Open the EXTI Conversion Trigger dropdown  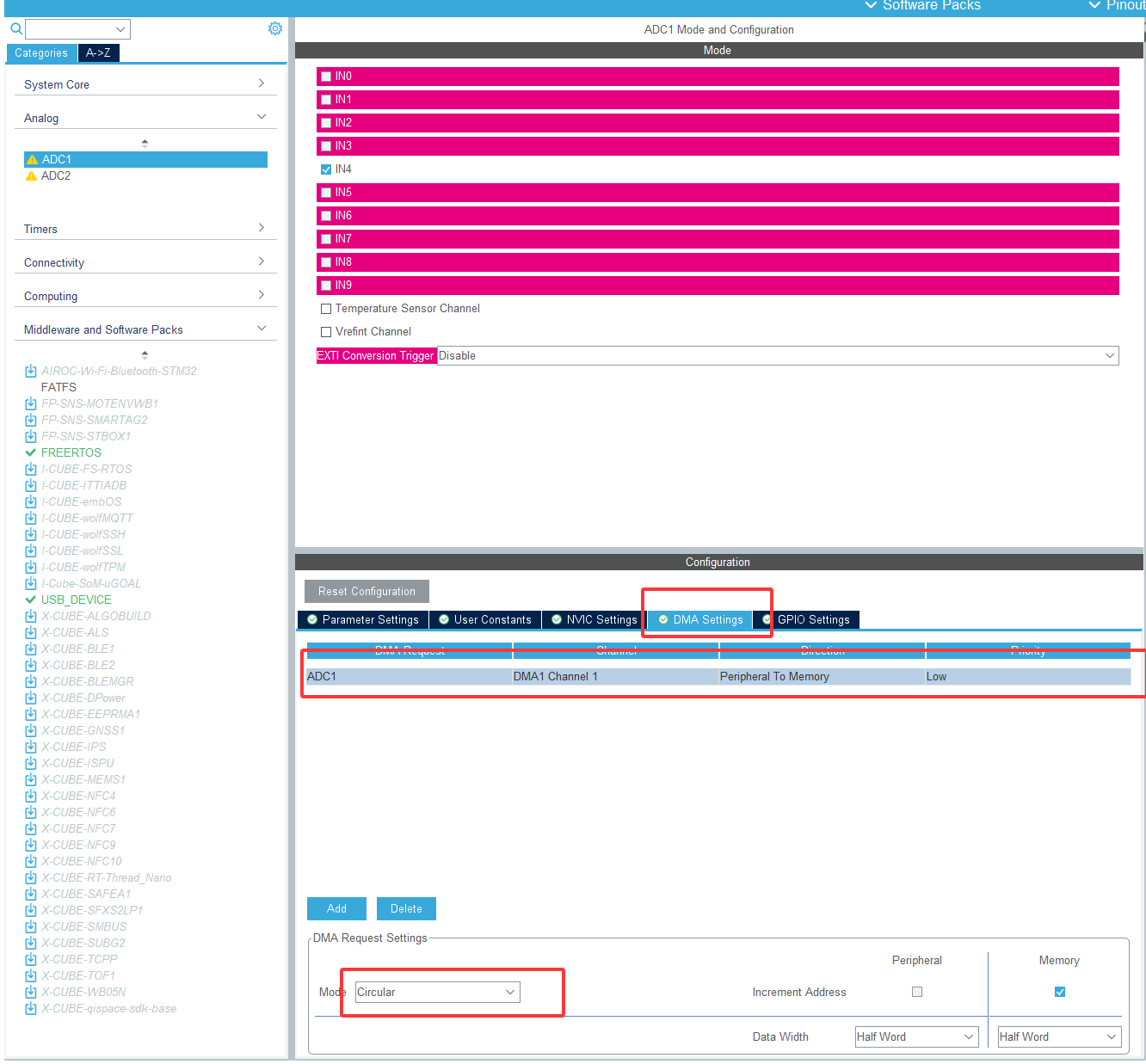777,355
